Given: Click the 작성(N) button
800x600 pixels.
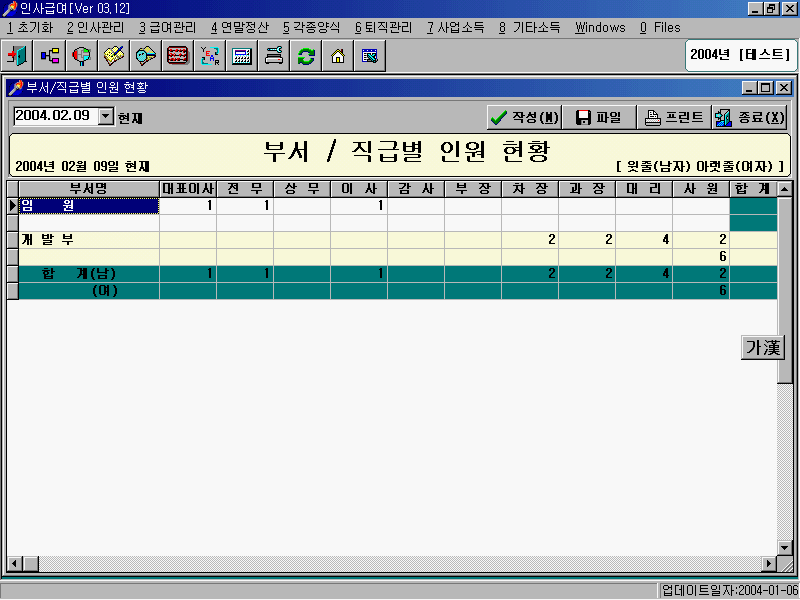Looking at the screenshot, I should point(523,117).
